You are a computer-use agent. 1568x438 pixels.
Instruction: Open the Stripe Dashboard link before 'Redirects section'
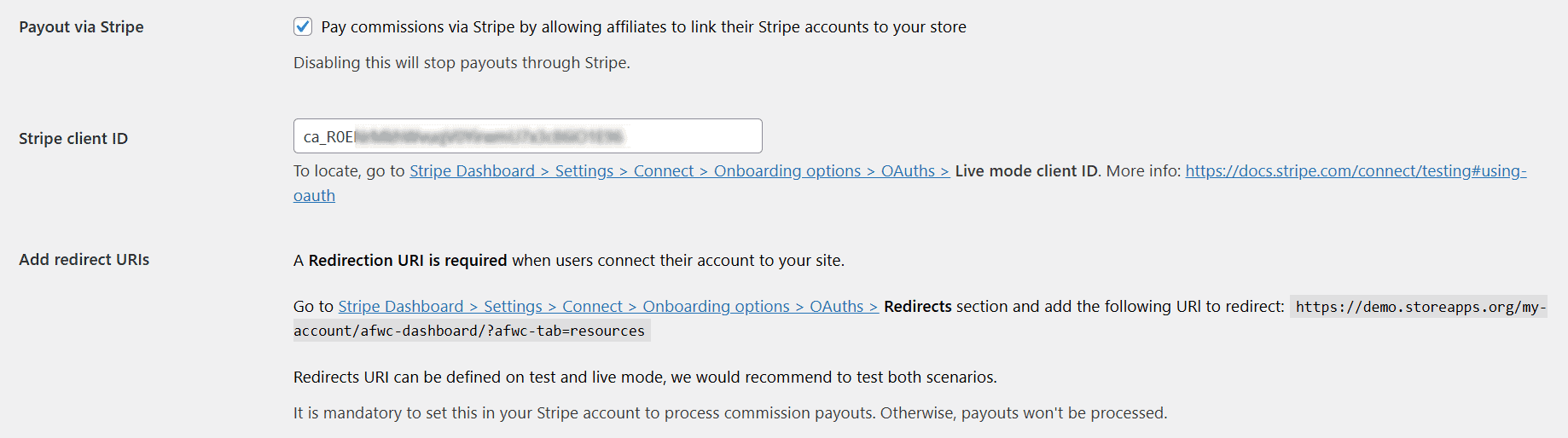tap(608, 307)
